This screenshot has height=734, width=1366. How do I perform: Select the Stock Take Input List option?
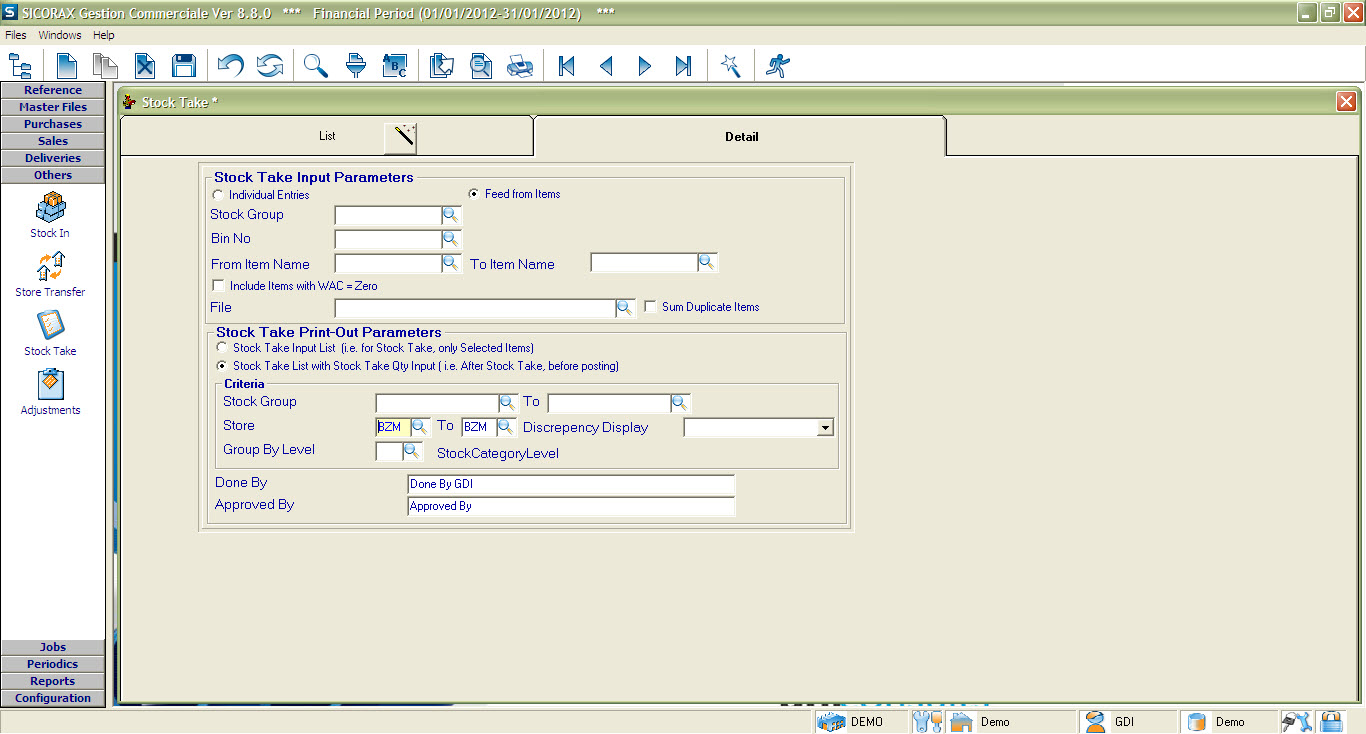pos(222,348)
